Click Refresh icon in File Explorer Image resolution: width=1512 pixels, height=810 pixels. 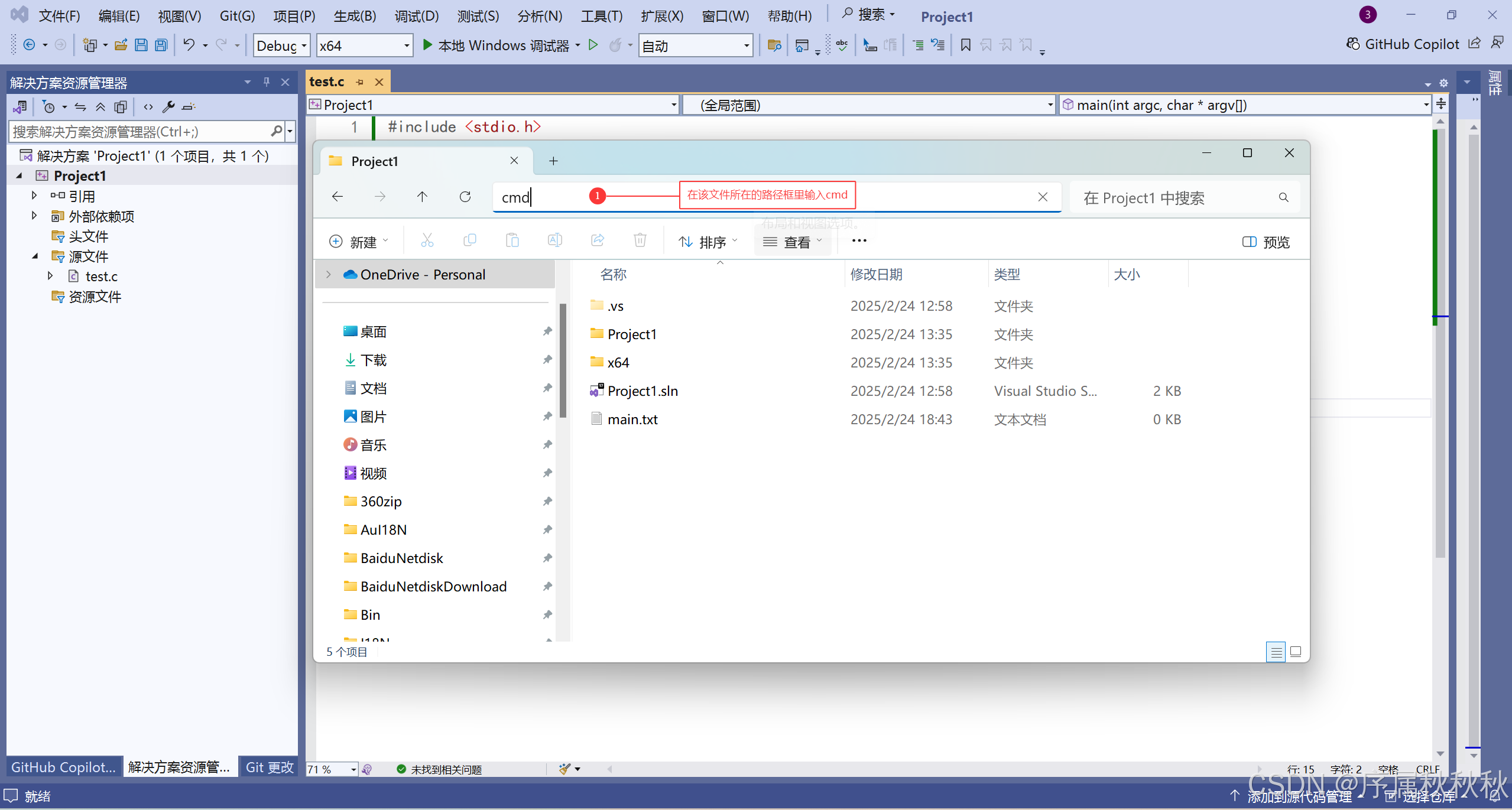click(465, 197)
